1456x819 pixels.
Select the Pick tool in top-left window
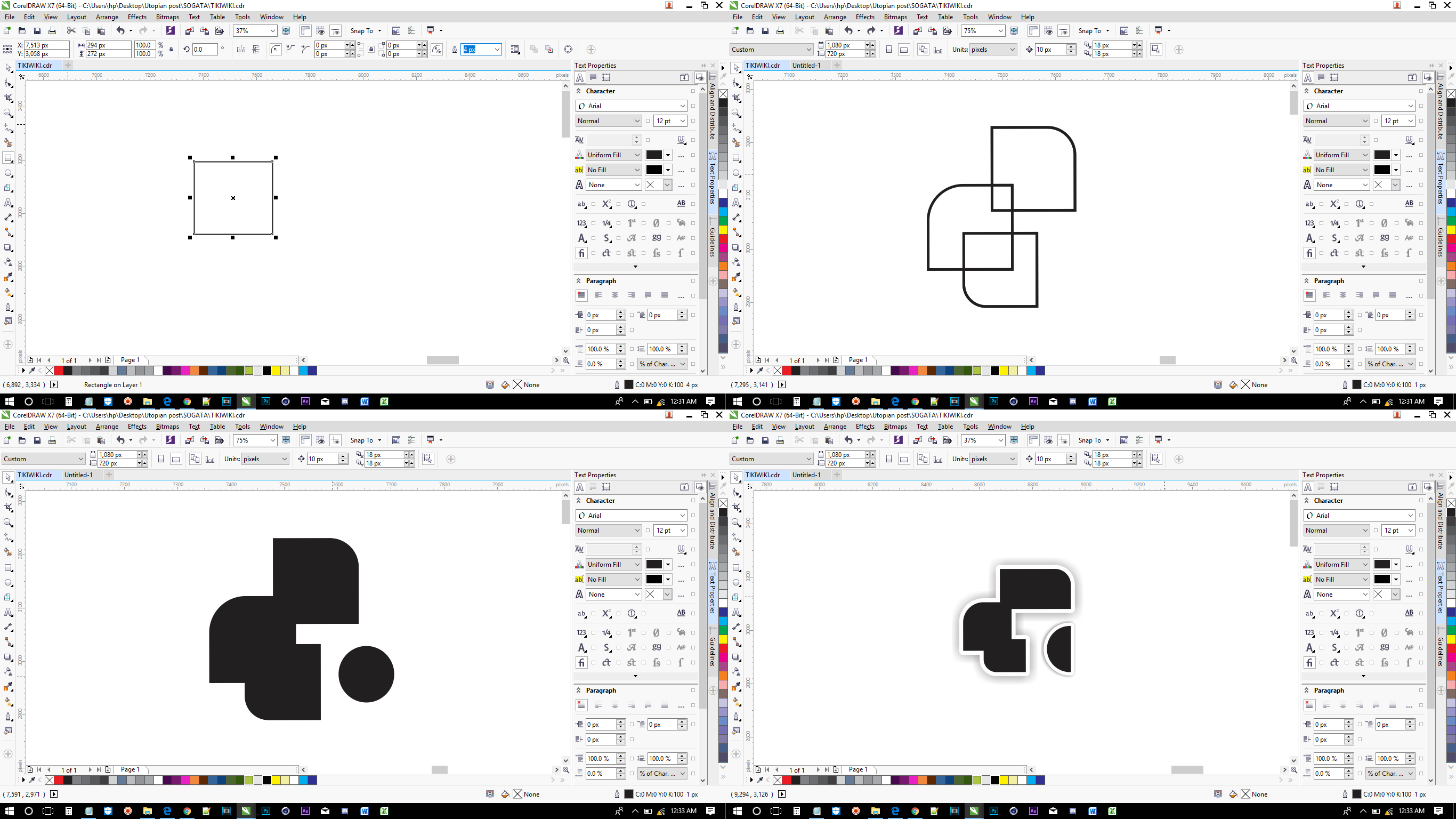pyautogui.click(x=9, y=68)
